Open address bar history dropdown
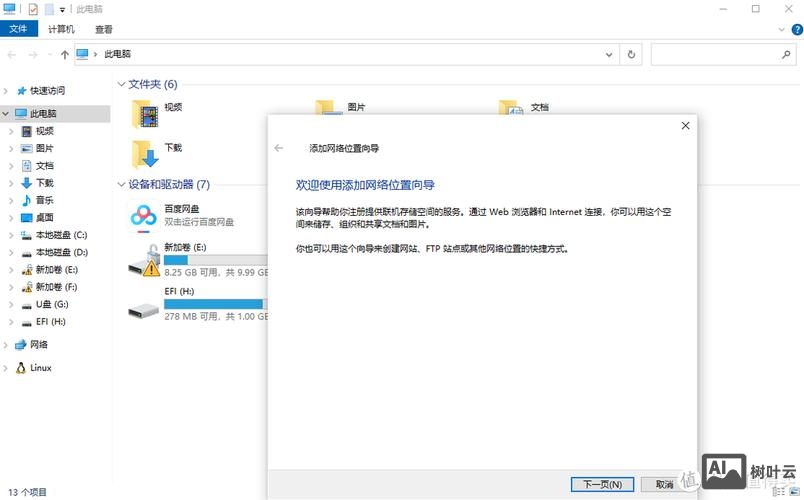 [x=609, y=54]
